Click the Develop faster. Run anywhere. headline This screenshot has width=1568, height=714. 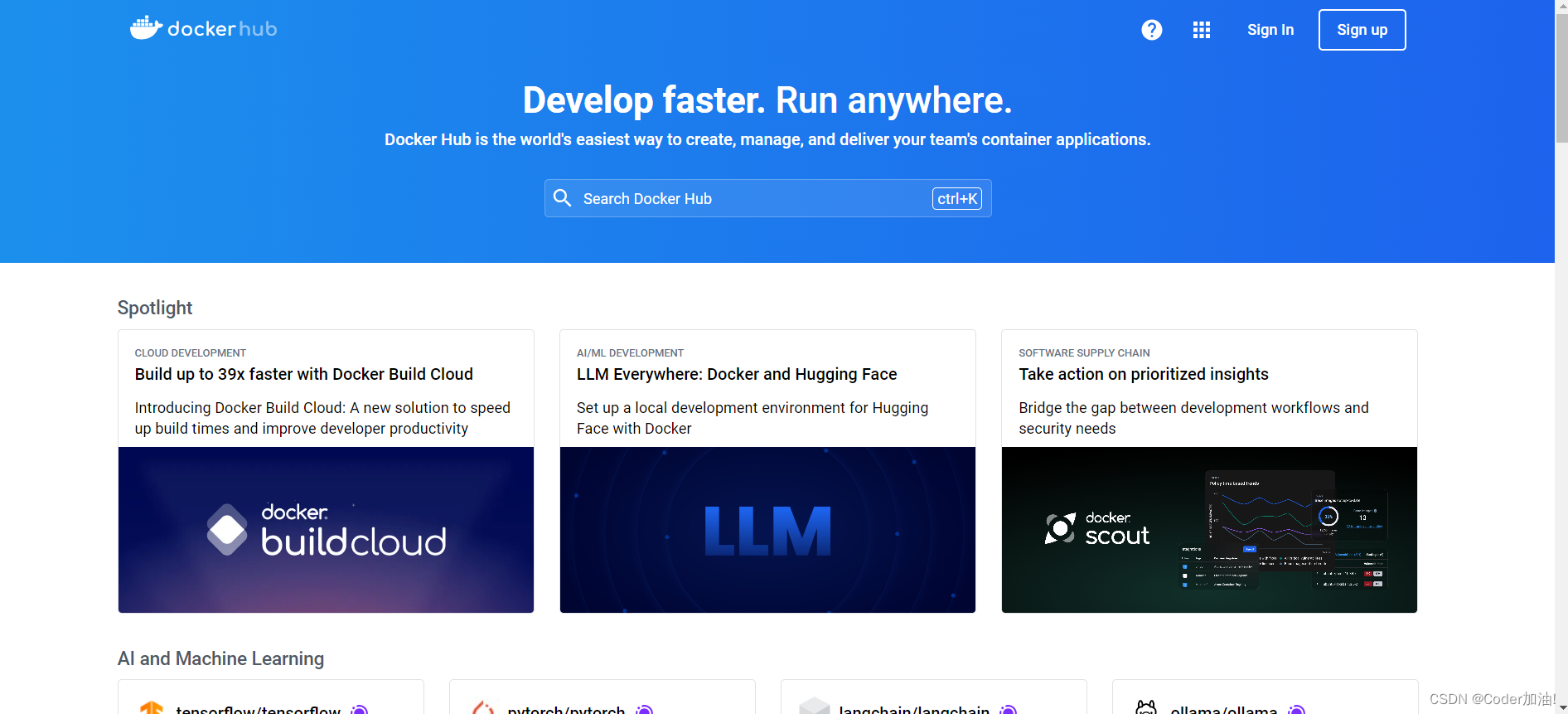[767, 100]
